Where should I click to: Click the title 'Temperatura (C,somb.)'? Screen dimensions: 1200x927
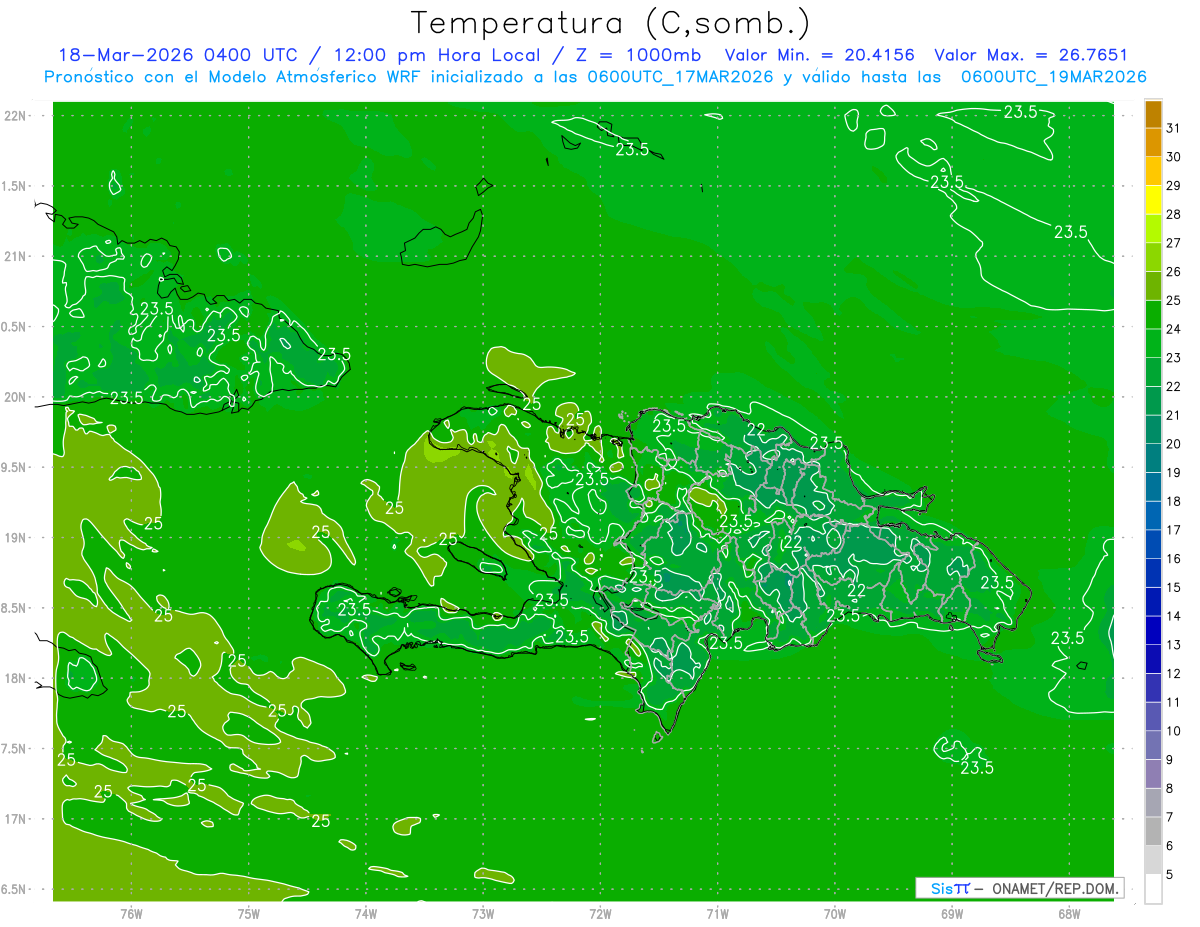(x=611, y=23)
